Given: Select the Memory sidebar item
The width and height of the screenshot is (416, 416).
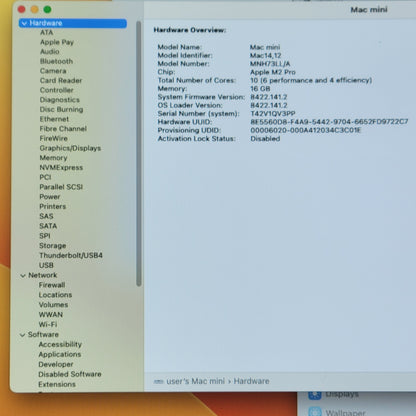Looking at the screenshot, I should pyautogui.click(x=53, y=158).
